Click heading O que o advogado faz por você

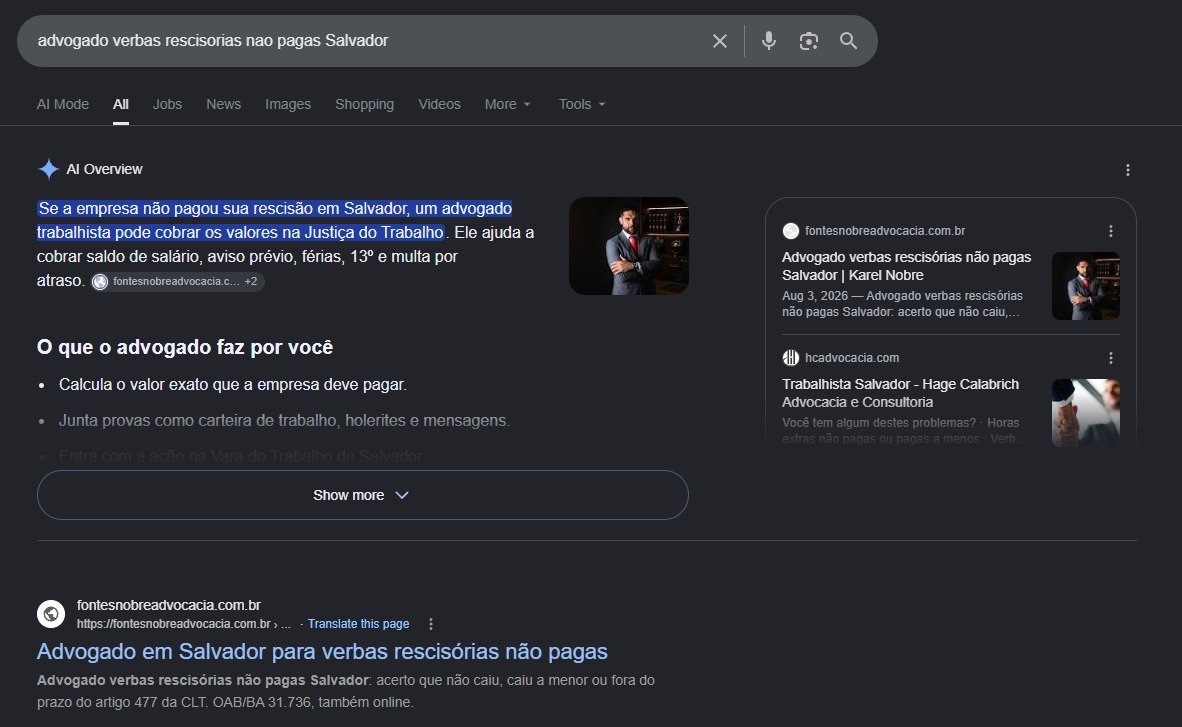point(185,347)
